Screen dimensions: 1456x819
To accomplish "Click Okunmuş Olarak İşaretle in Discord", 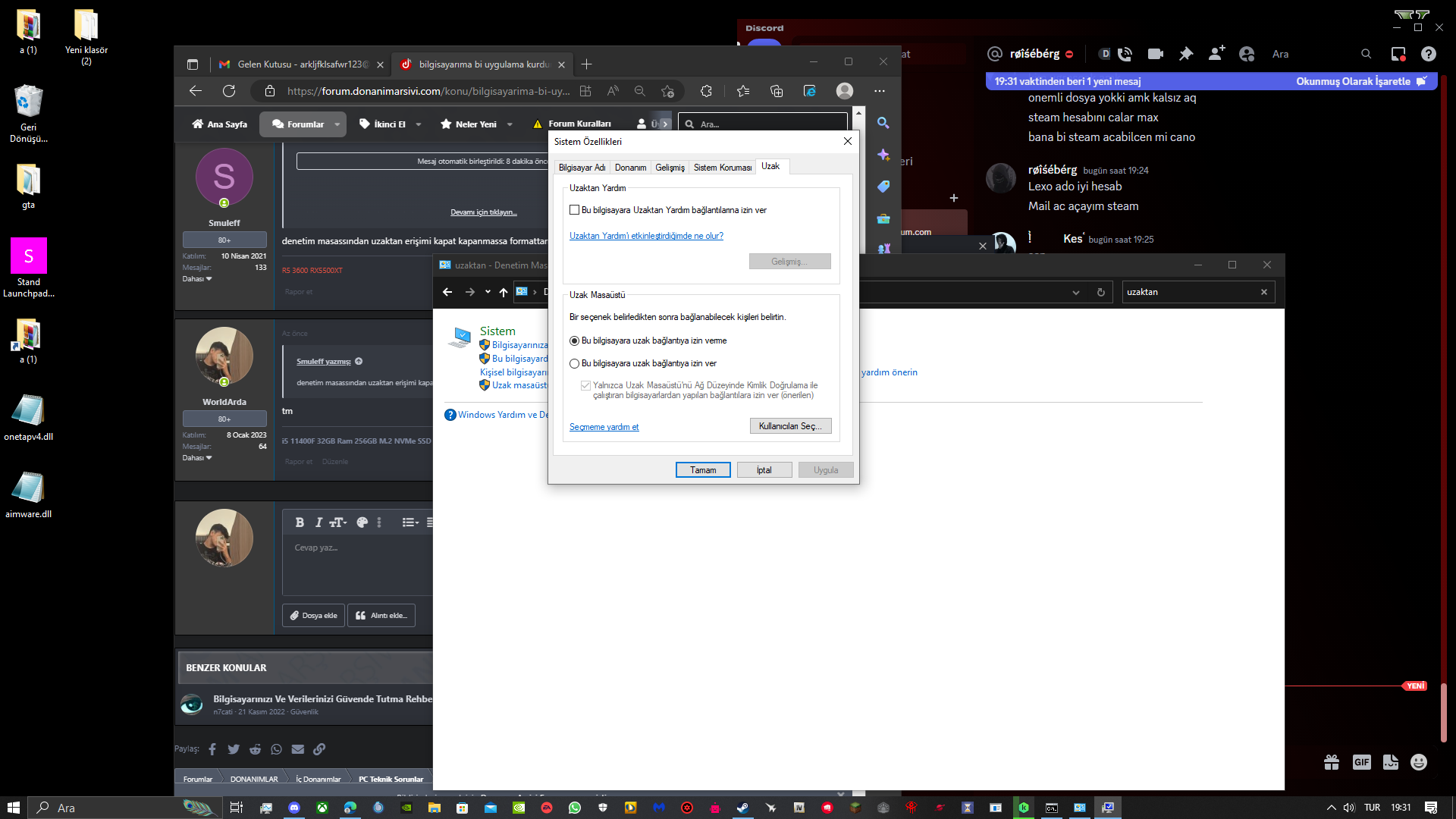I will [1361, 81].
